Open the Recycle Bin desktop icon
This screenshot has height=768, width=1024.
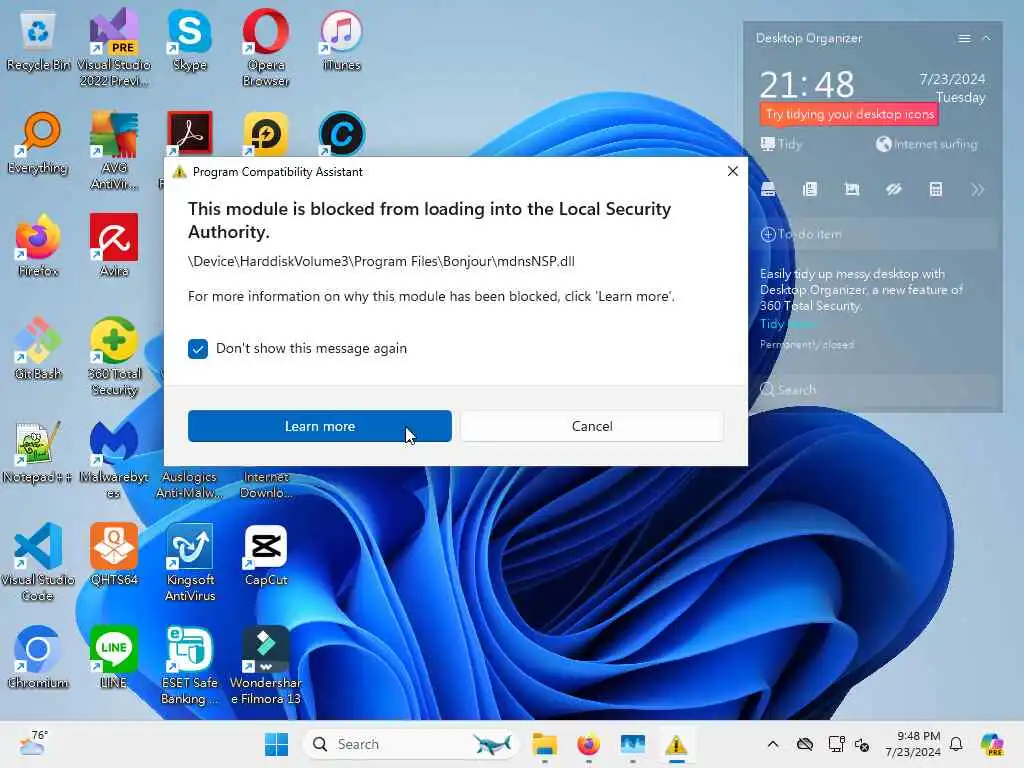38,42
